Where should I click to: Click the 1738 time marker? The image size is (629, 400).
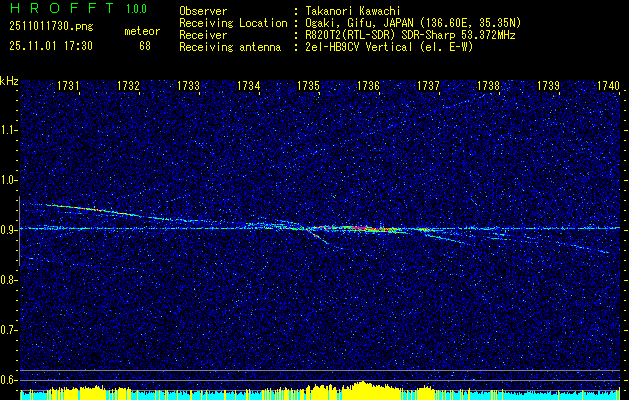click(x=489, y=85)
